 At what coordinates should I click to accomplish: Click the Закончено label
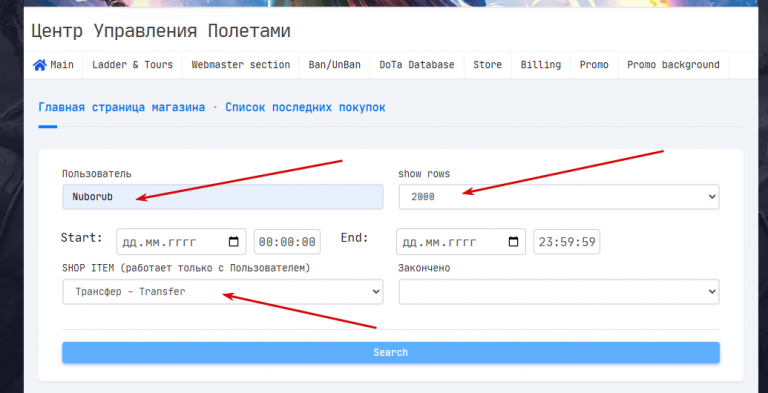coord(424,269)
